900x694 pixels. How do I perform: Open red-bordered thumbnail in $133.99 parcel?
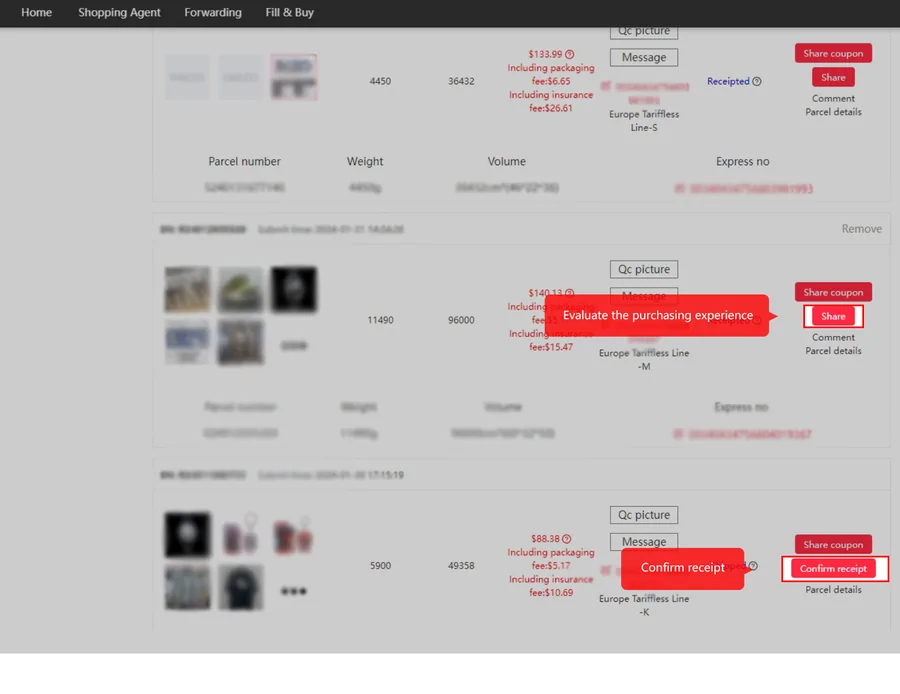coord(293,77)
